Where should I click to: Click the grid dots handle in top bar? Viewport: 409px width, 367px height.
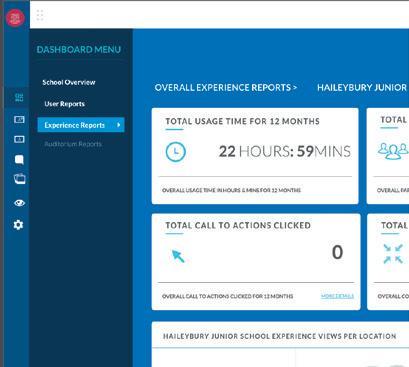(40, 15)
